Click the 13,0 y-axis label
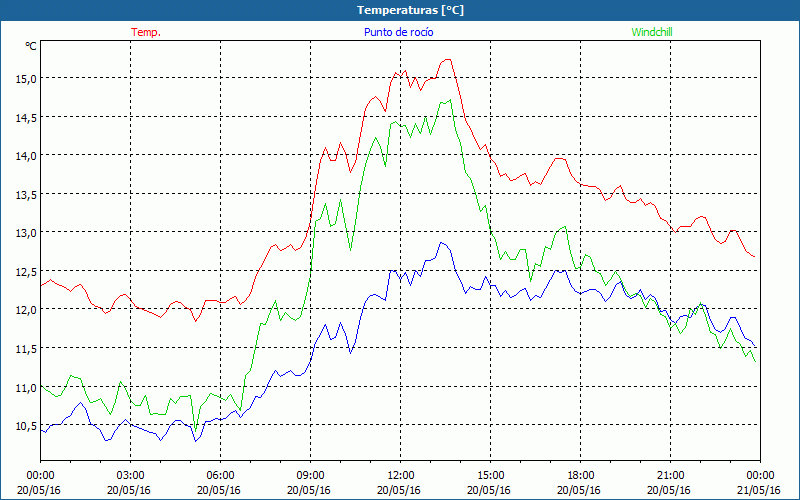Image resolution: width=800 pixels, height=500 pixels. (x=26, y=233)
